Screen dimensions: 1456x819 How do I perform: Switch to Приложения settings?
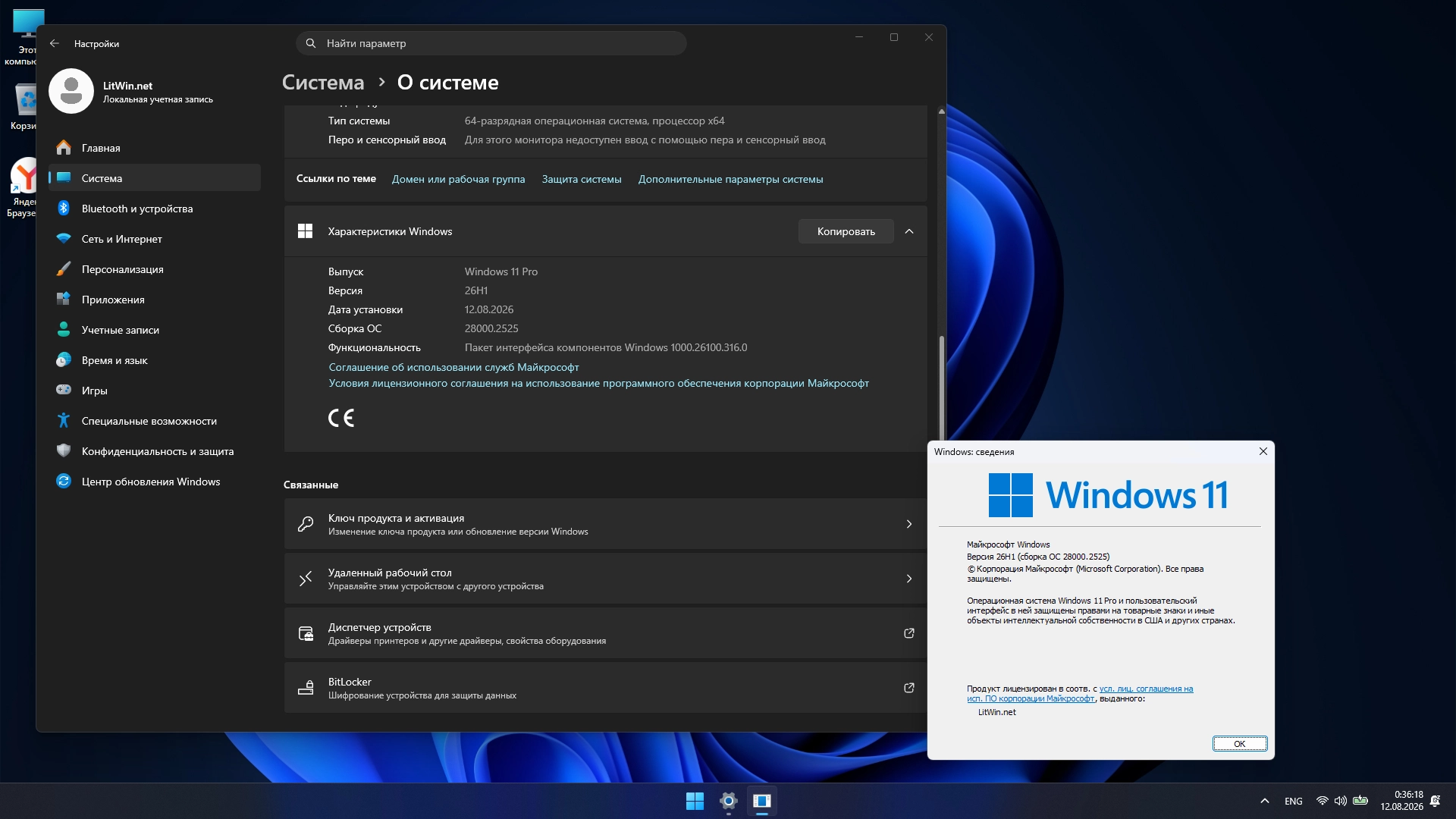click(155, 300)
